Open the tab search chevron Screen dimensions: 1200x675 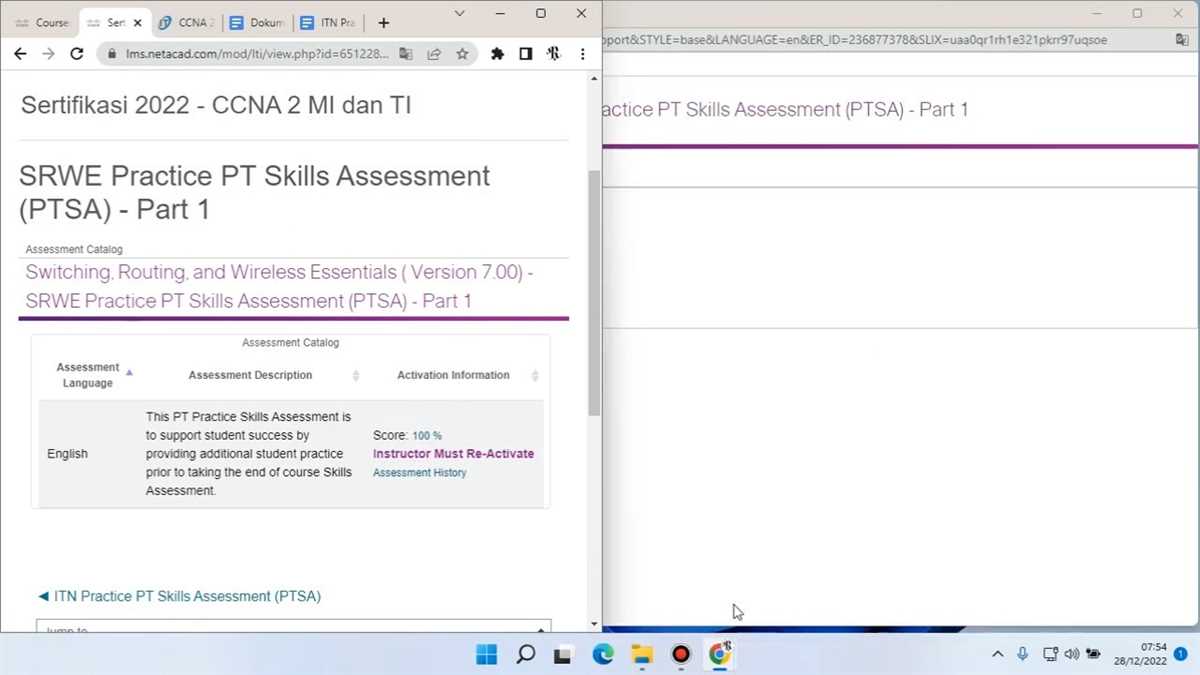click(x=459, y=14)
